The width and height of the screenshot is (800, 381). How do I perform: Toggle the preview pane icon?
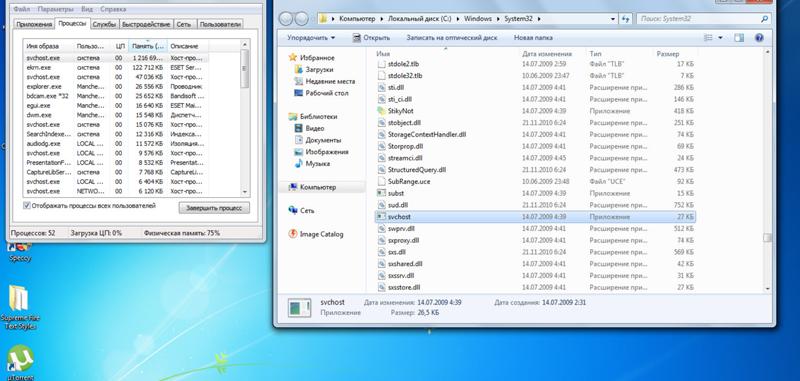point(739,38)
